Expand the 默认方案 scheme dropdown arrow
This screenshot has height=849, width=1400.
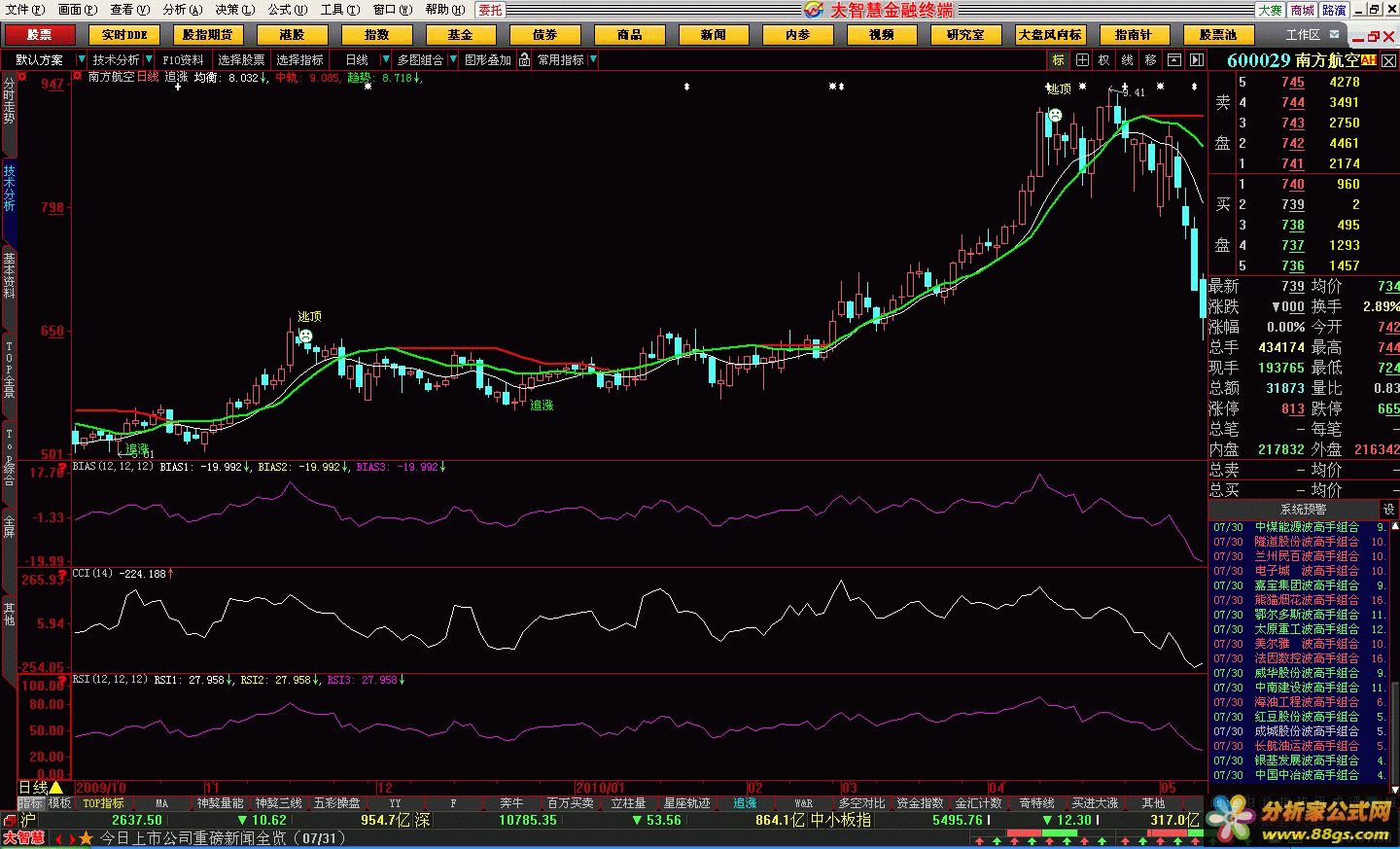[x=81, y=59]
